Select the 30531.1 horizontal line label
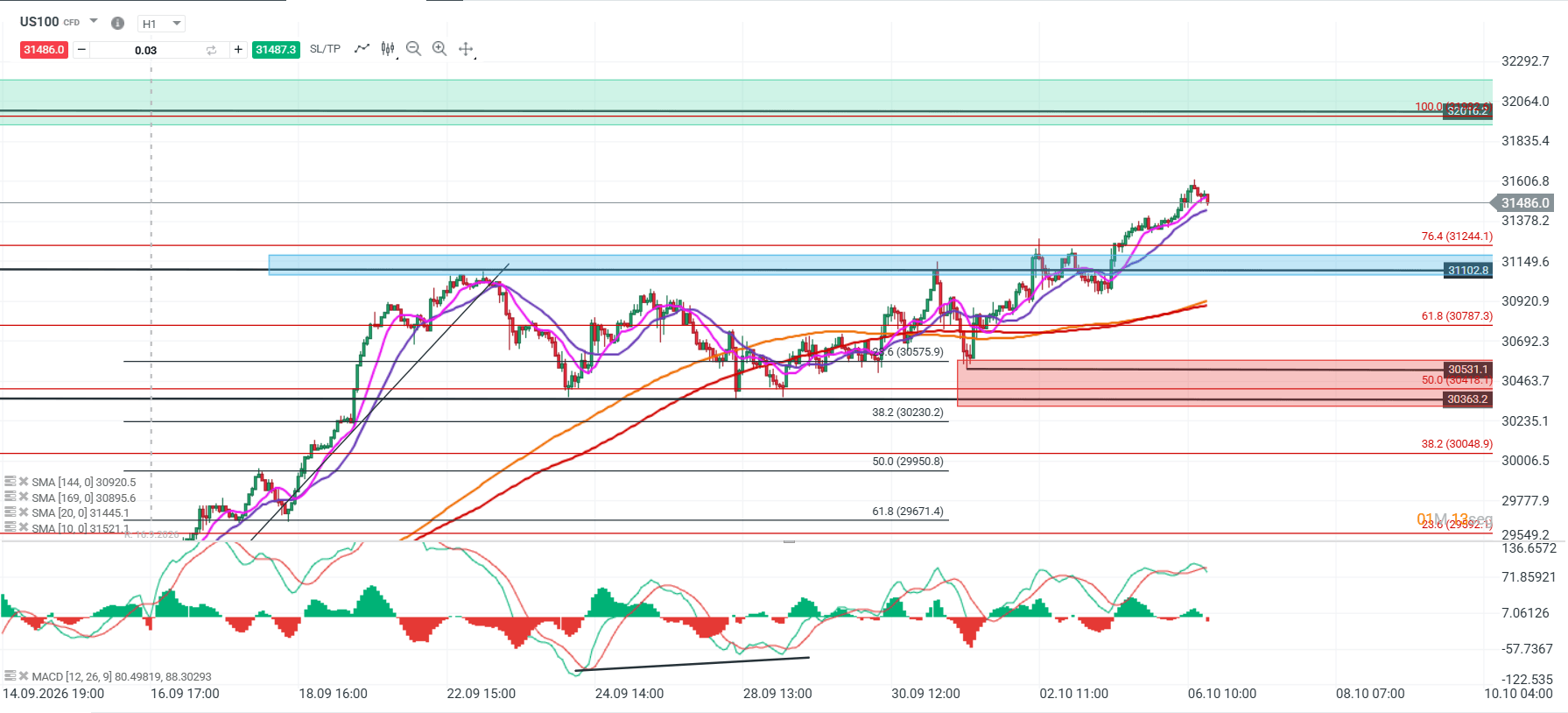The height and width of the screenshot is (713, 1568). coord(1468,370)
